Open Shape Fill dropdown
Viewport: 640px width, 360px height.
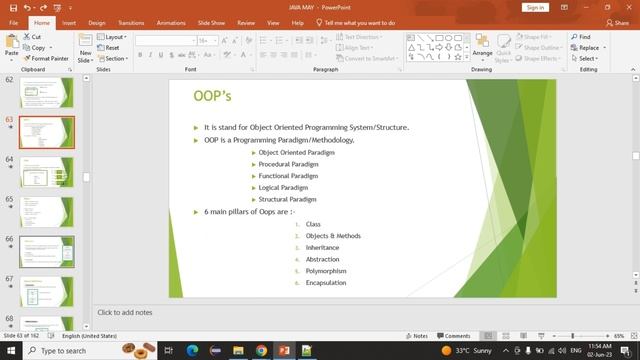point(533,37)
